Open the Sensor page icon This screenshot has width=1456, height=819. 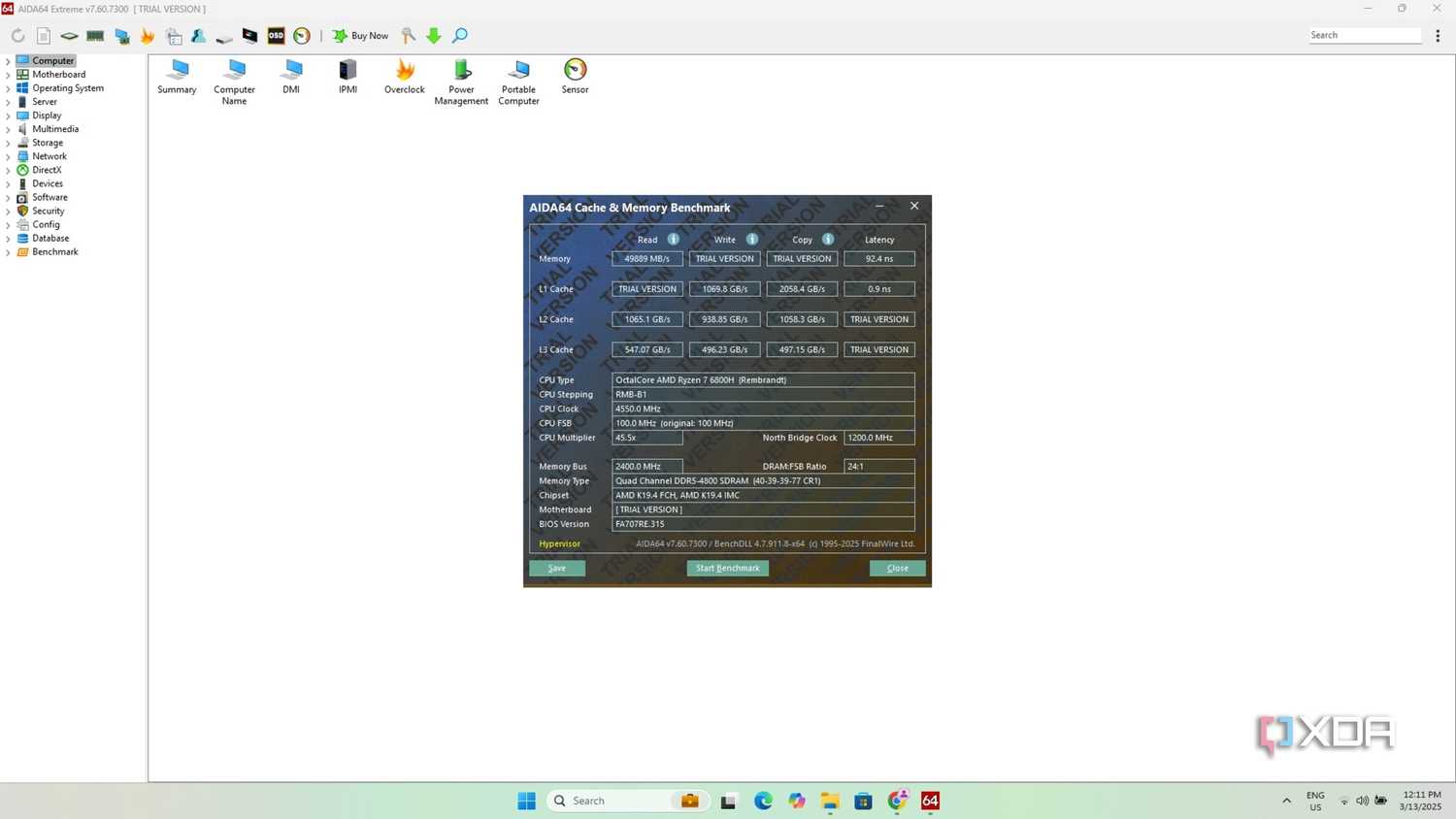tap(575, 77)
